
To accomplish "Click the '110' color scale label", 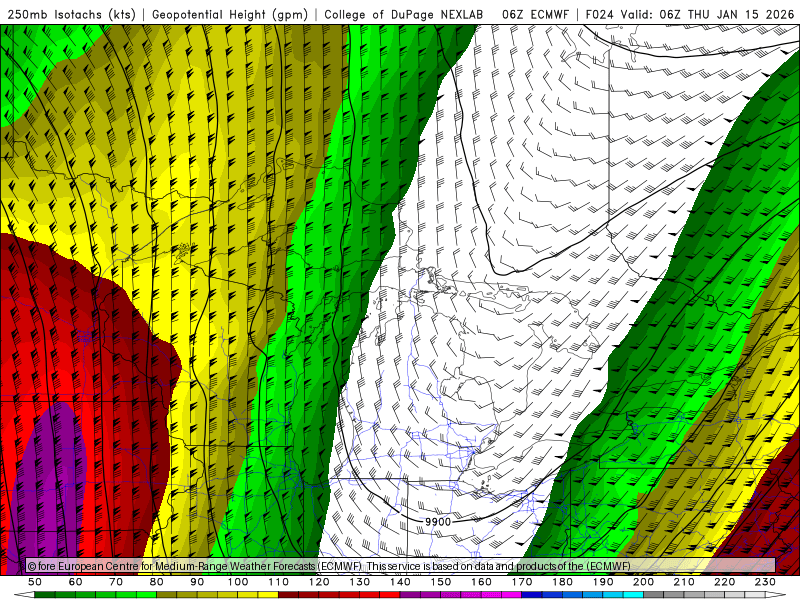I will point(279,582).
